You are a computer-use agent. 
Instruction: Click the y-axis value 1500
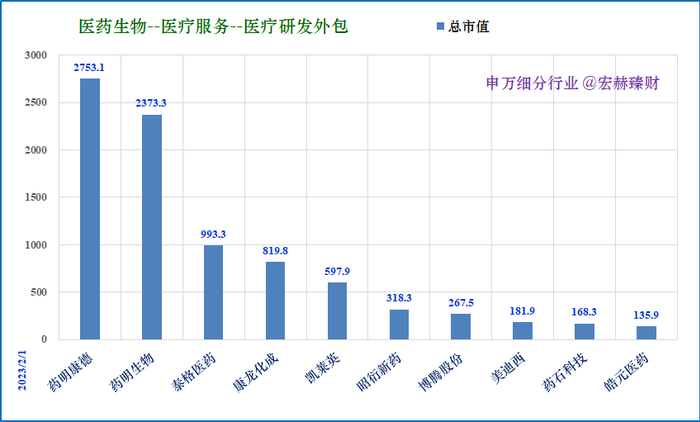tap(36, 197)
